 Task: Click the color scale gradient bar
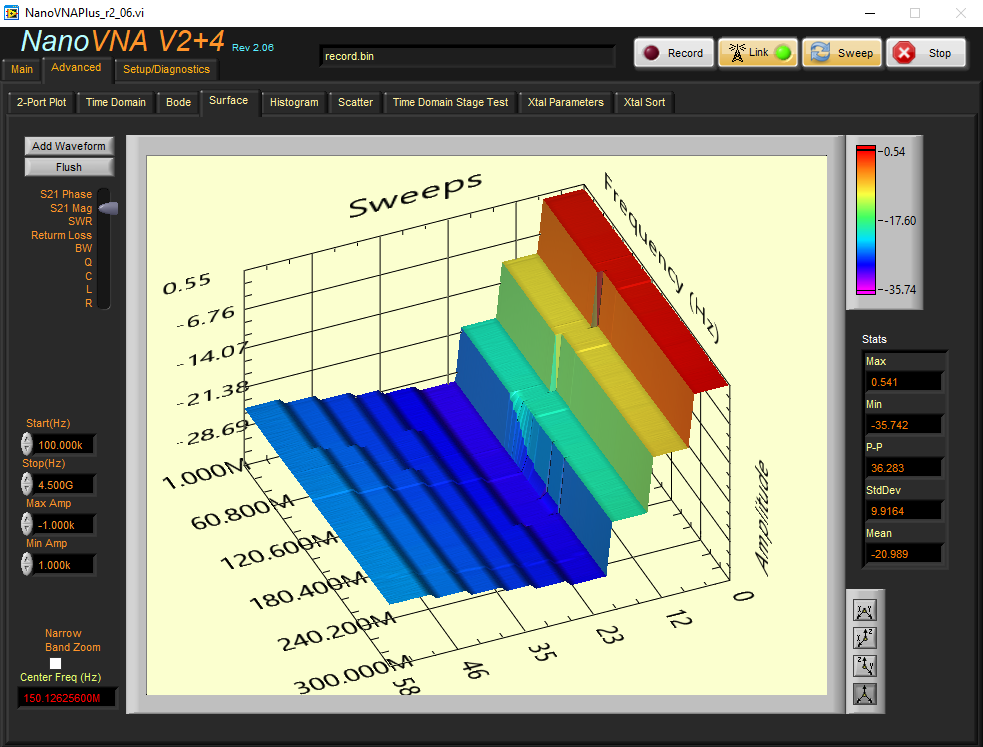(x=866, y=220)
